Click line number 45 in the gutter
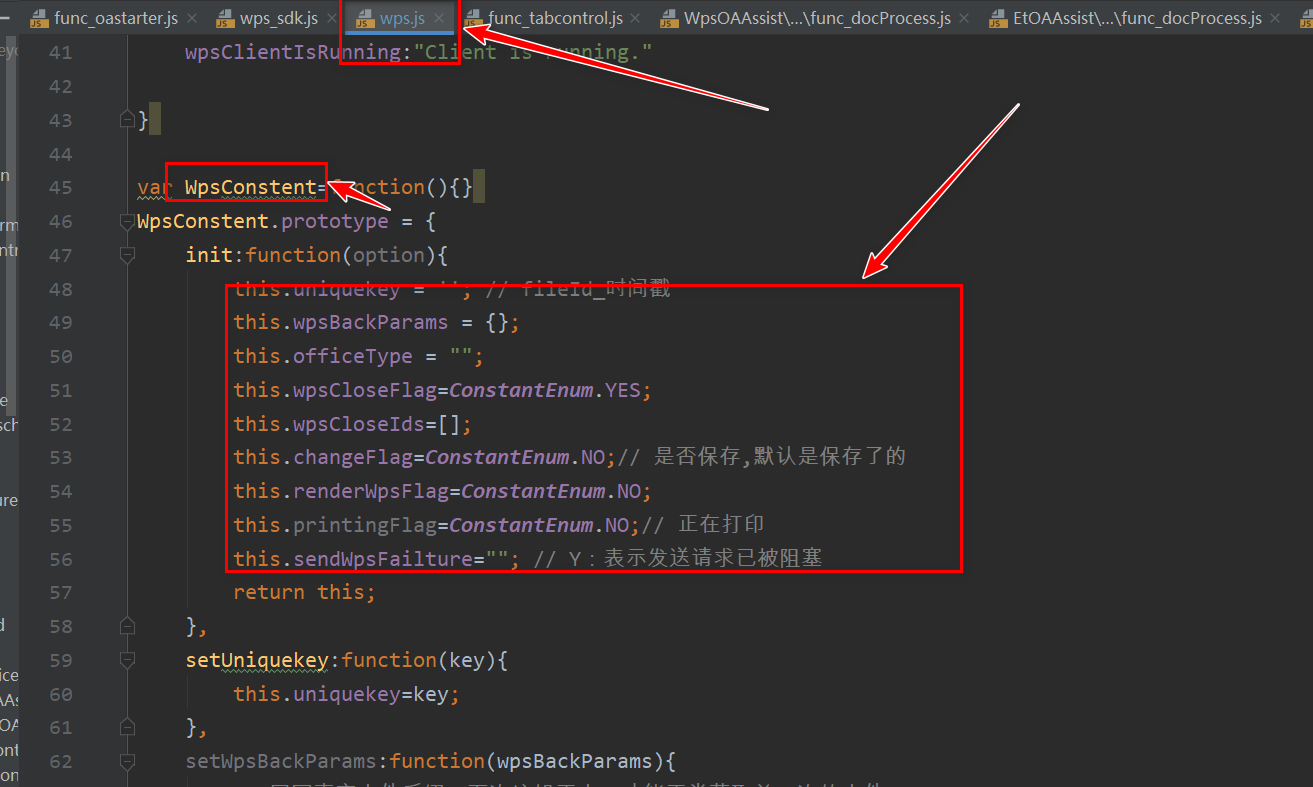This screenshot has height=787, width=1313. click(60, 187)
